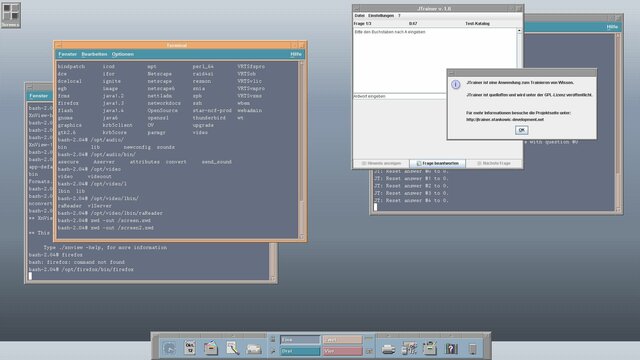The width and height of the screenshot is (640, 360).
Task: Open the Bearbeiten menu in the Terminal
Action: click(x=94, y=54)
